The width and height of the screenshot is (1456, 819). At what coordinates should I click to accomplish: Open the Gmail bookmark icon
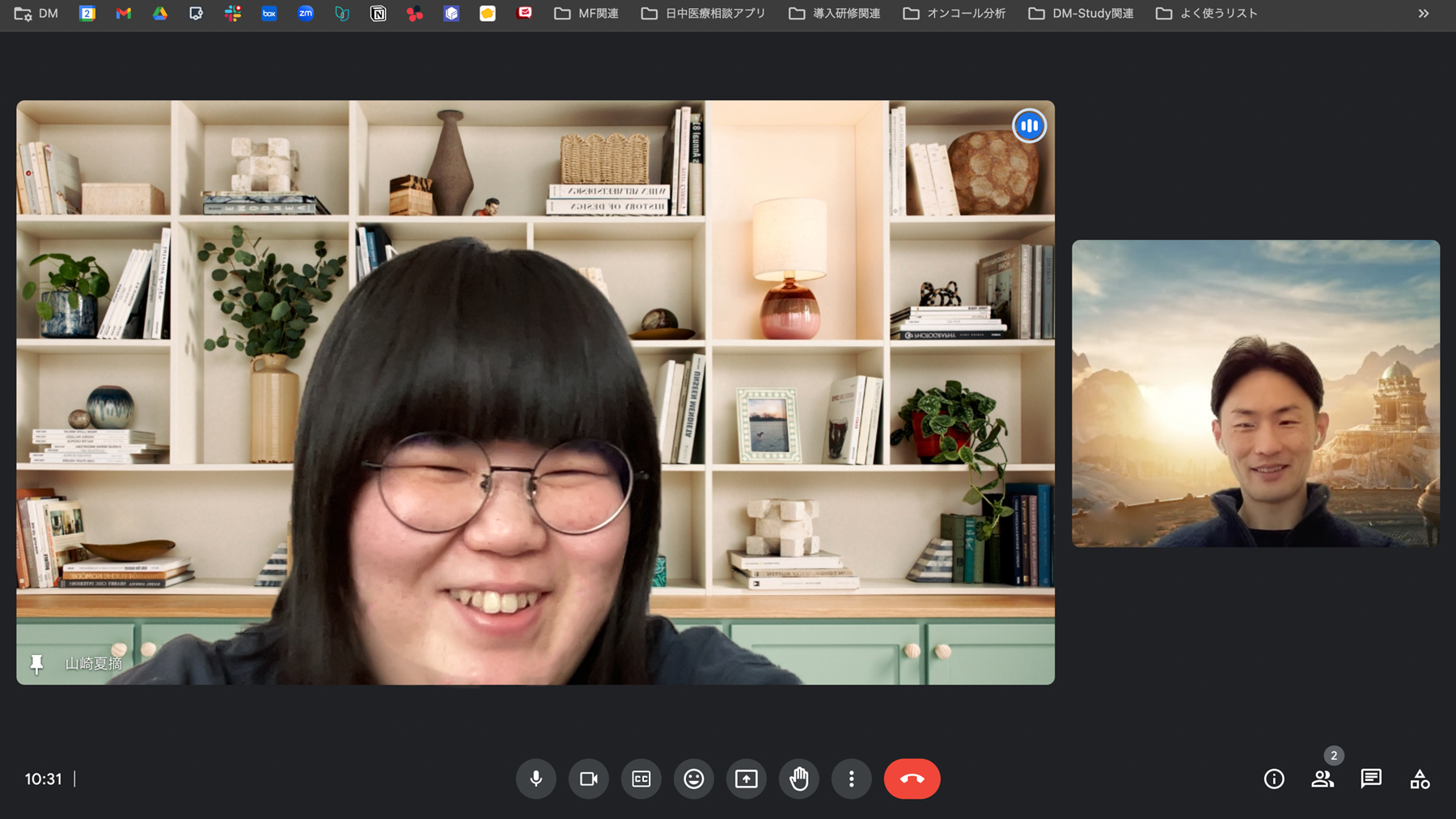[123, 14]
